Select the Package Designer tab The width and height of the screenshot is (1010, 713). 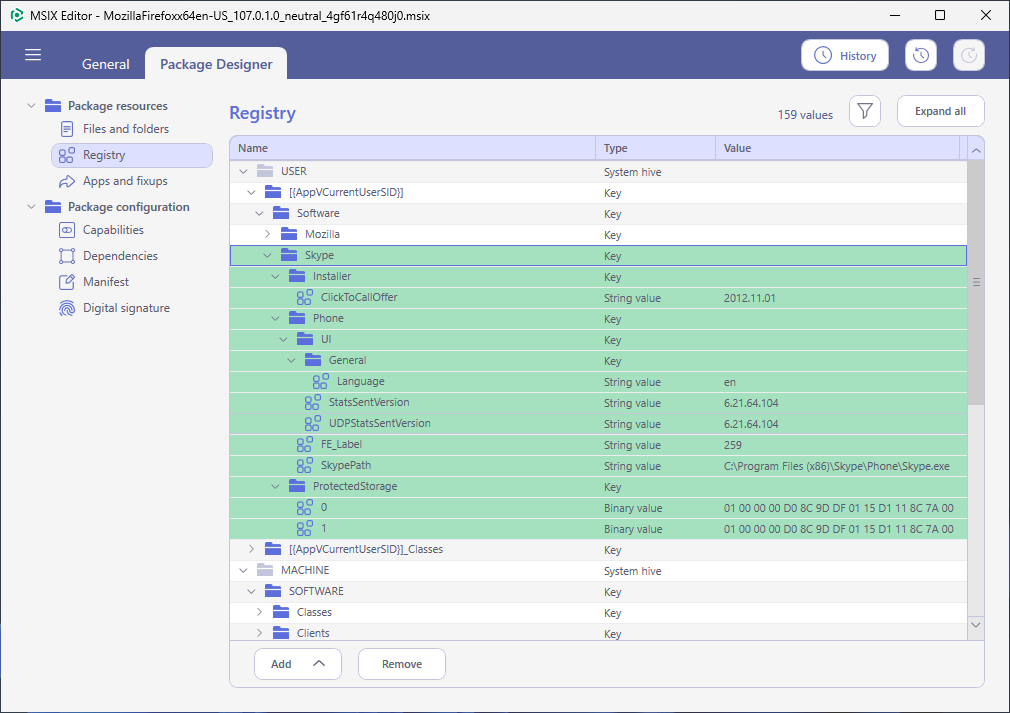pyautogui.click(x=216, y=64)
